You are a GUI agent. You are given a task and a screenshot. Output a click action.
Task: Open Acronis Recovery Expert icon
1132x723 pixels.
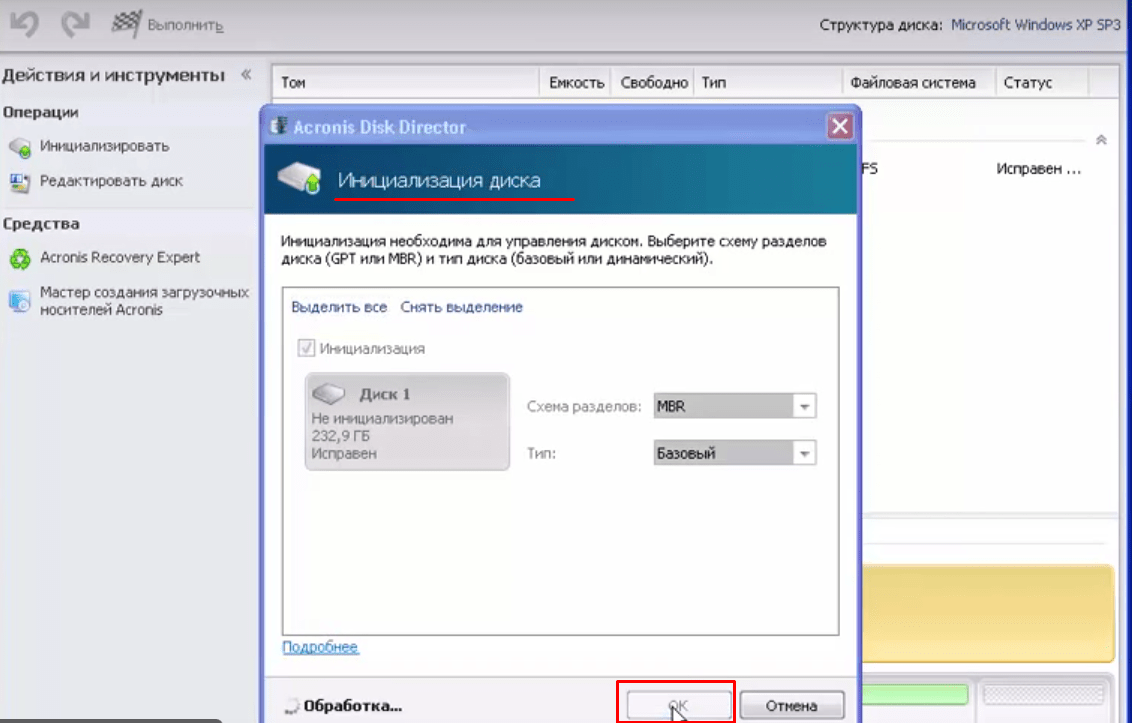20,259
